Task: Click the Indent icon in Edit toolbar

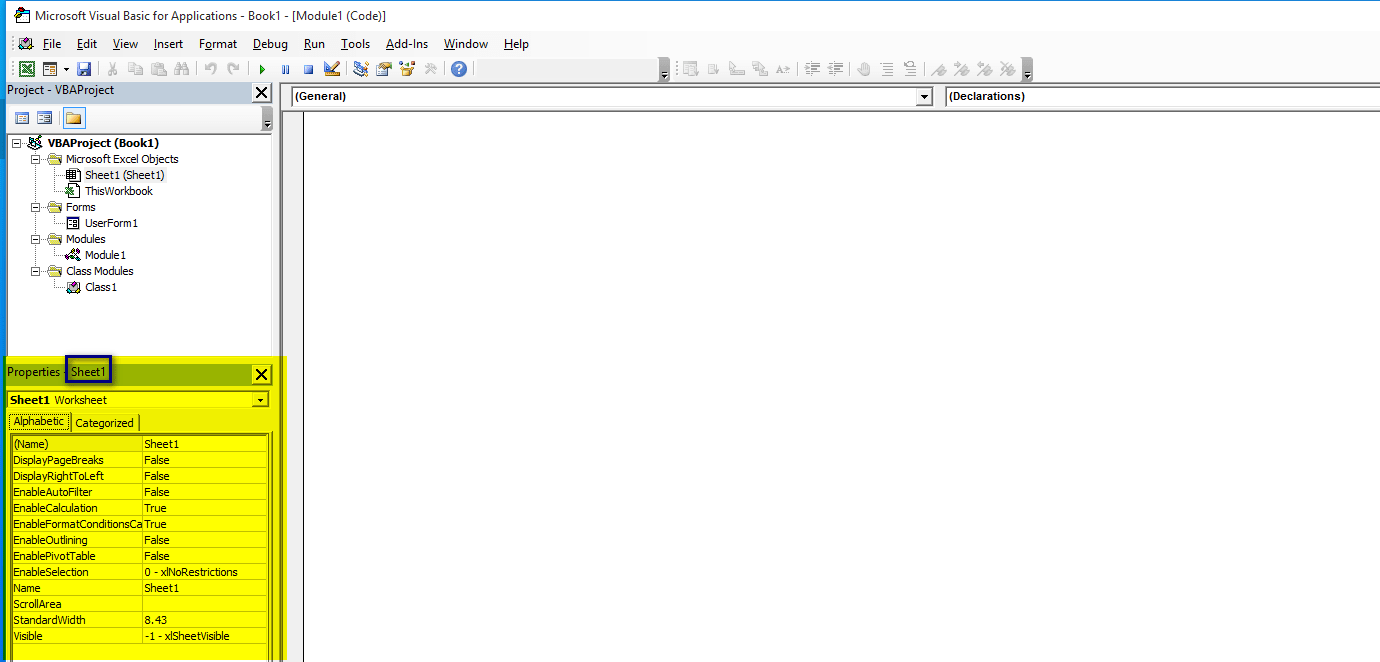Action: click(x=812, y=69)
